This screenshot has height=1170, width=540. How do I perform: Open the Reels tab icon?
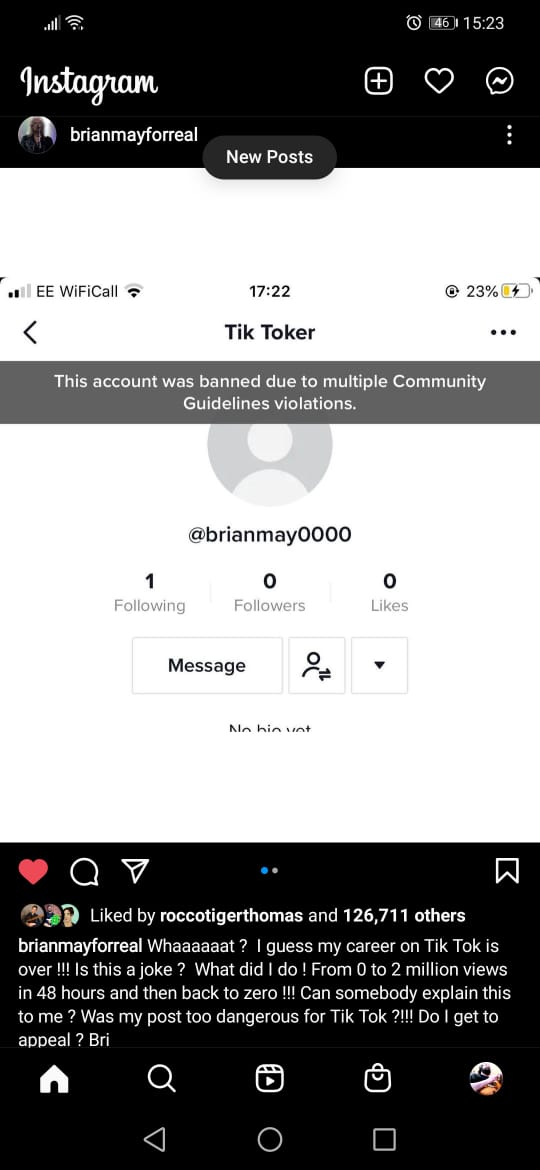point(269,1078)
